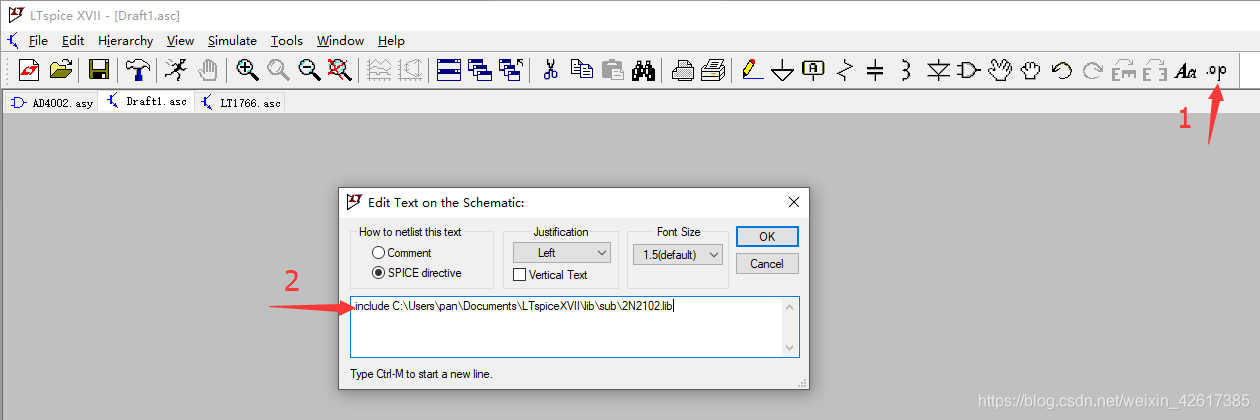The width and height of the screenshot is (1260, 420).
Task: Select the move hand tool
Action: (1000, 70)
